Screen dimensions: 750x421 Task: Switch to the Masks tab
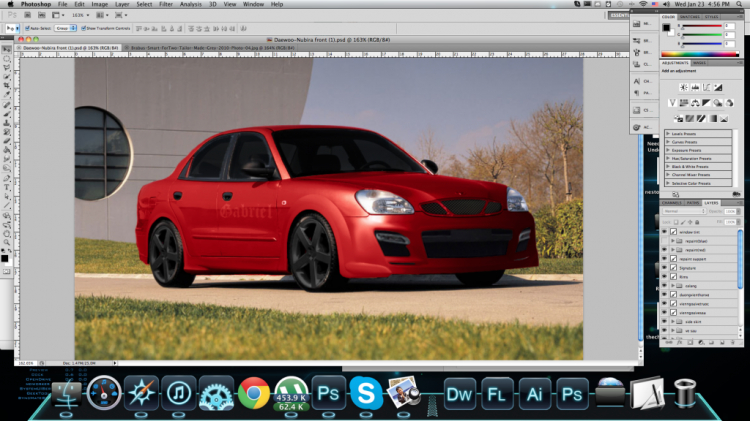coord(699,63)
